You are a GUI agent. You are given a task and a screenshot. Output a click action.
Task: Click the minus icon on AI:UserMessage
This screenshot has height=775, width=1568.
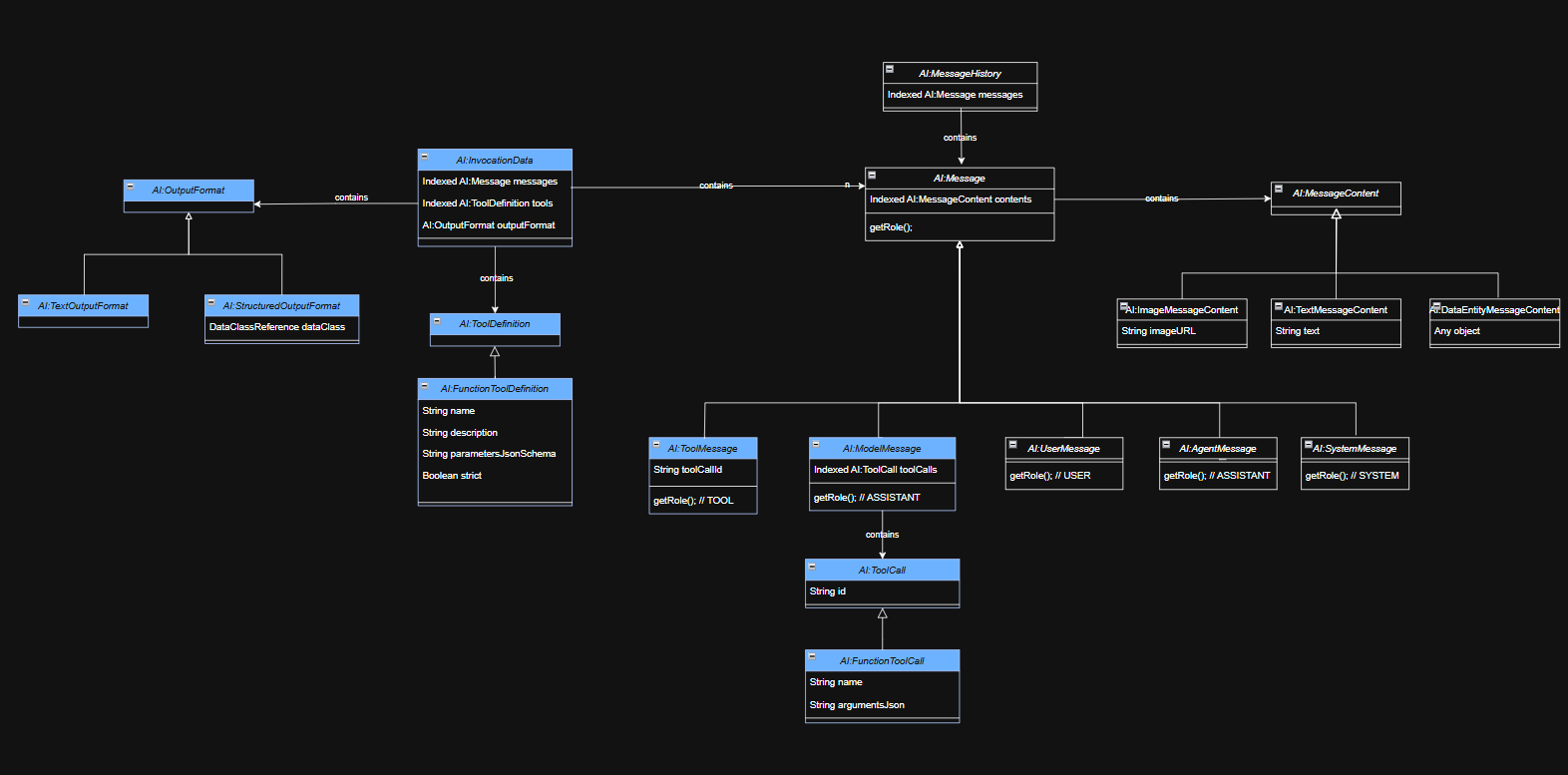[x=1012, y=445]
